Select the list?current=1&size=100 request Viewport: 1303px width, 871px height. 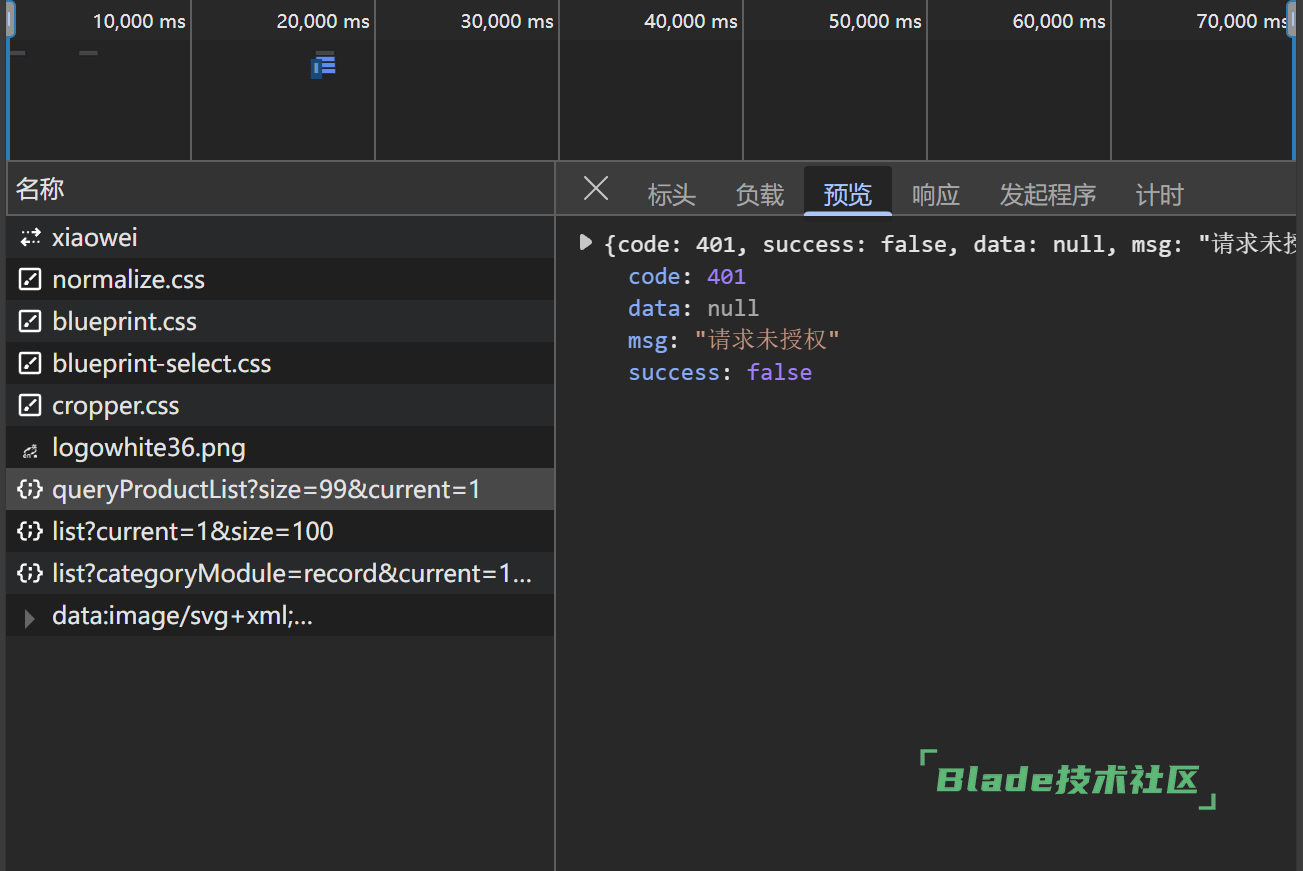coord(280,532)
